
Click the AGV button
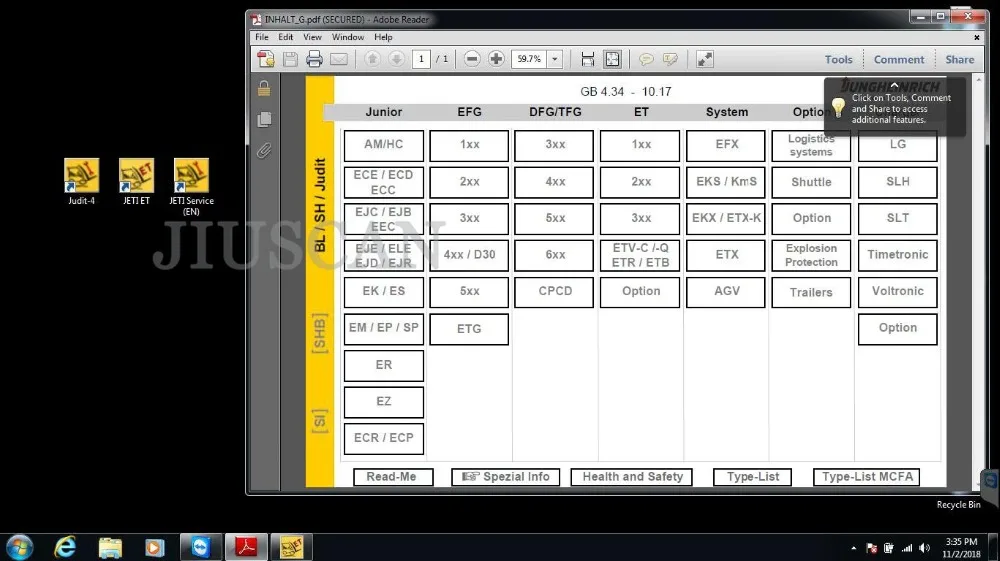[x=726, y=292]
